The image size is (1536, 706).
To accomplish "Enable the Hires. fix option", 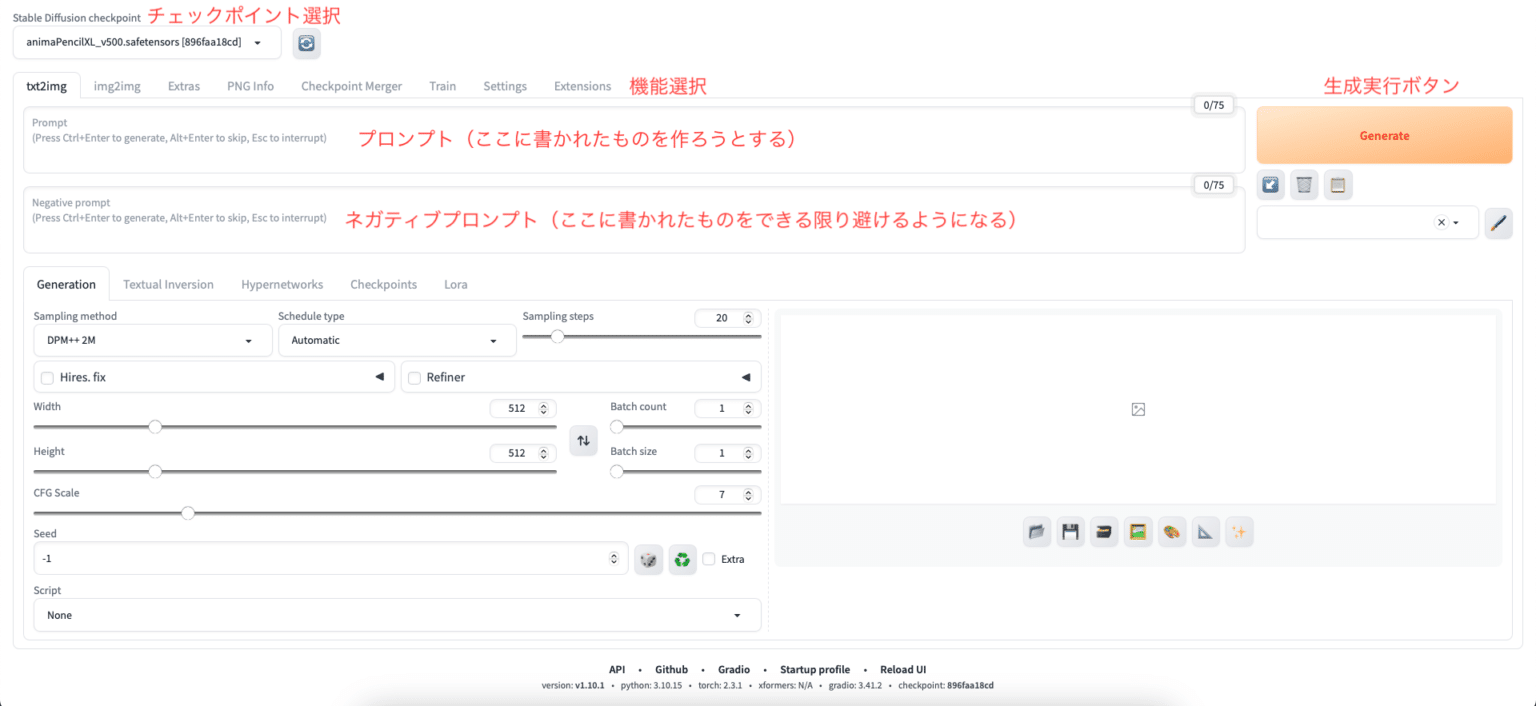I will (x=46, y=377).
